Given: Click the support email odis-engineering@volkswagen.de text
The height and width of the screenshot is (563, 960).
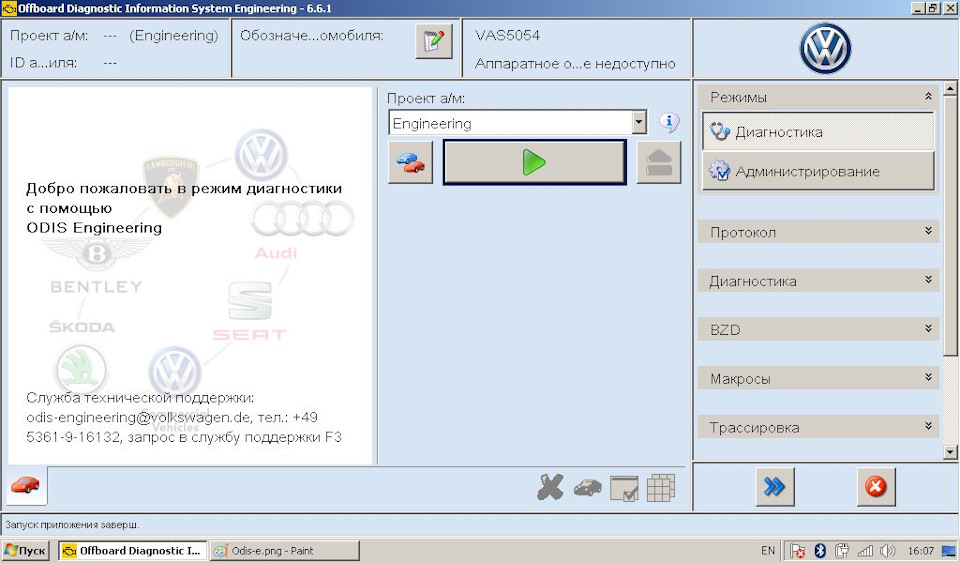Looking at the screenshot, I should point(138,417).
